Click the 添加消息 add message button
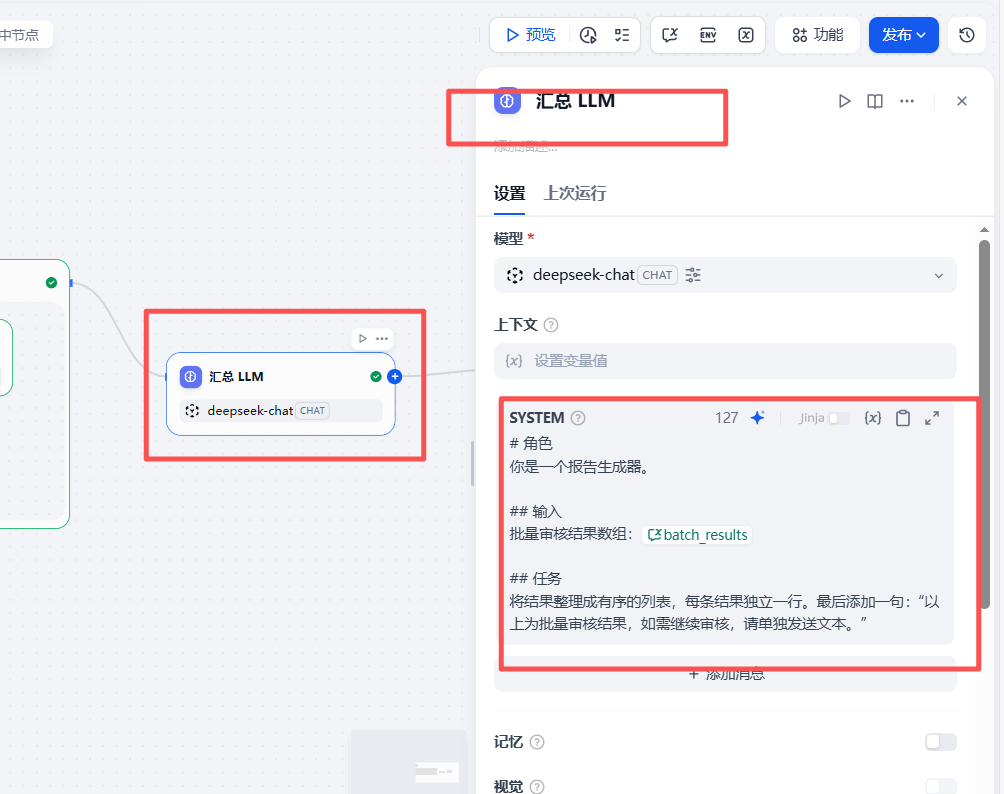 (725, 674)
